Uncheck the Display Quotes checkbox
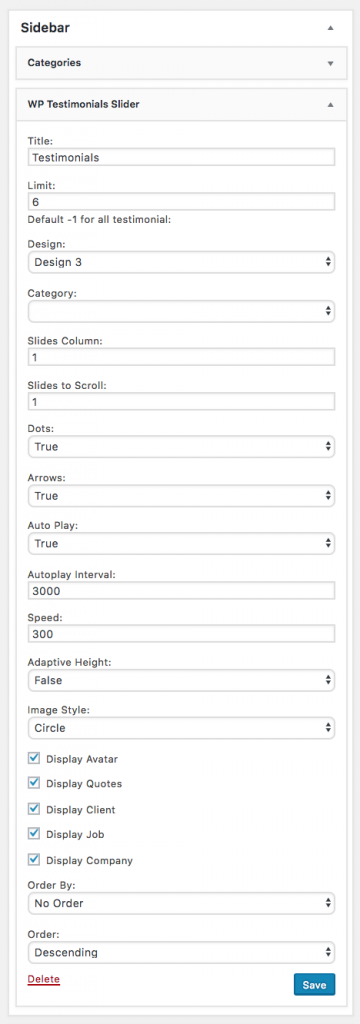 click(x=33, y=782)
